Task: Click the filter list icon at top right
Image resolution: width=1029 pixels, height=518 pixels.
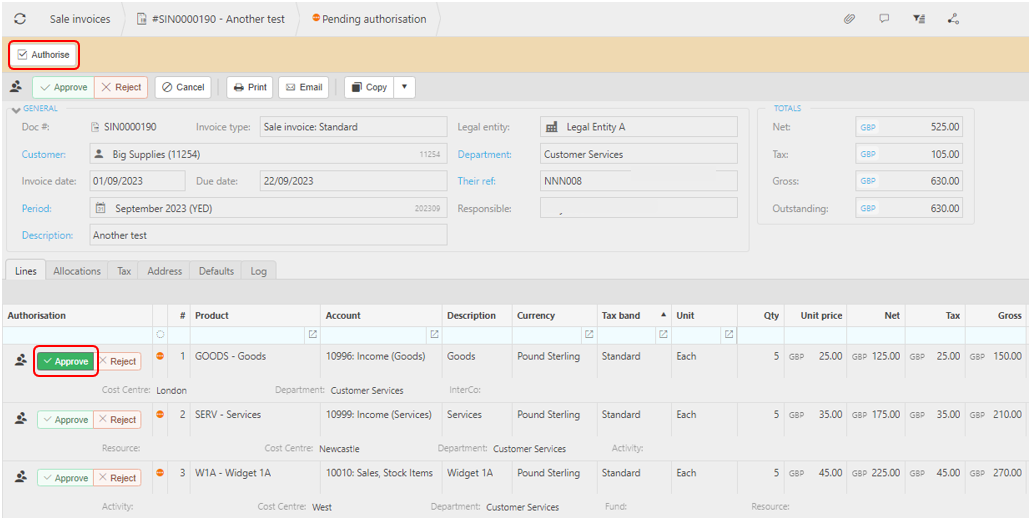Action: point(919,19)
